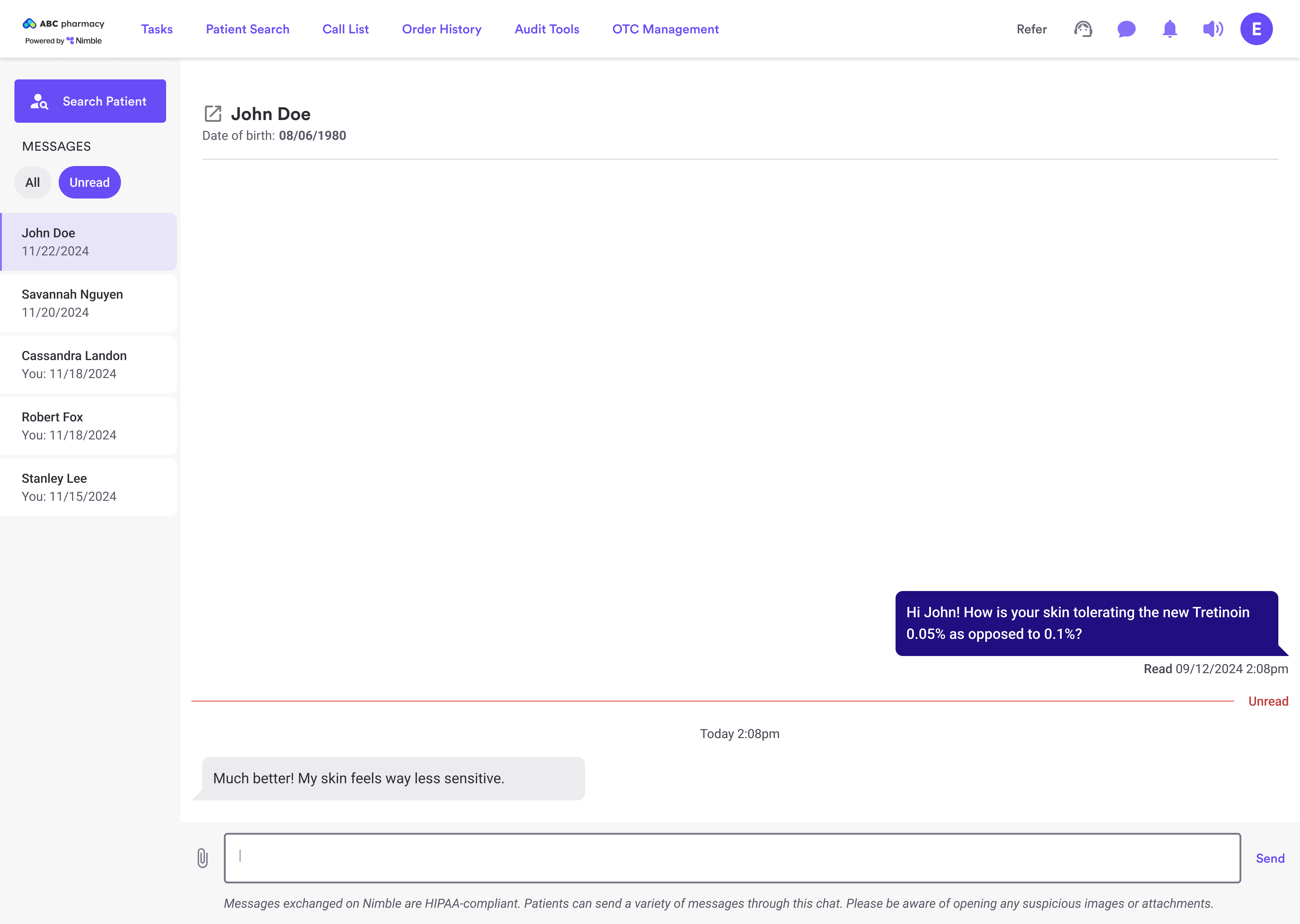Viewport: 1300px width, 924px height.
Task: Click the paperclip attachment icon
Action: (203, 858)
